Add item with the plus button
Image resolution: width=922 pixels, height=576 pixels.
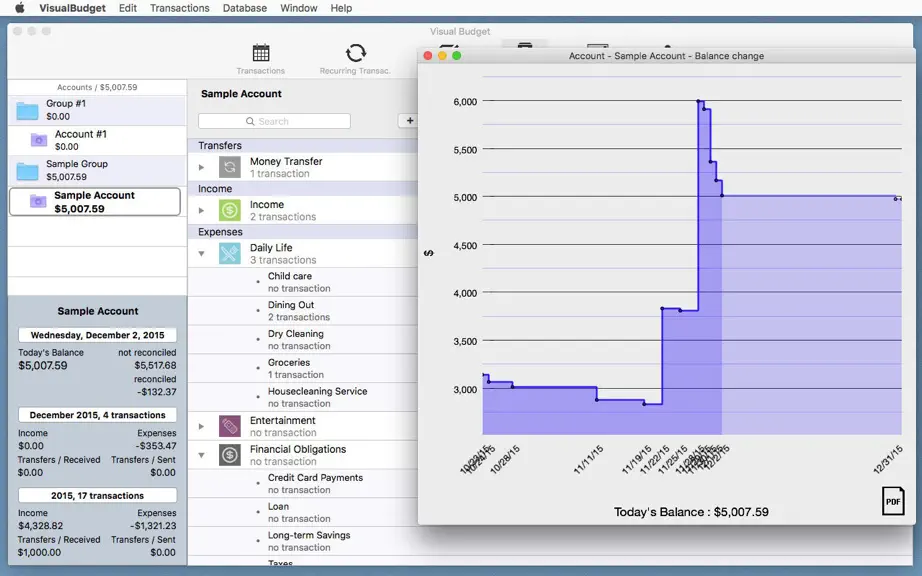tap(409, 120)
